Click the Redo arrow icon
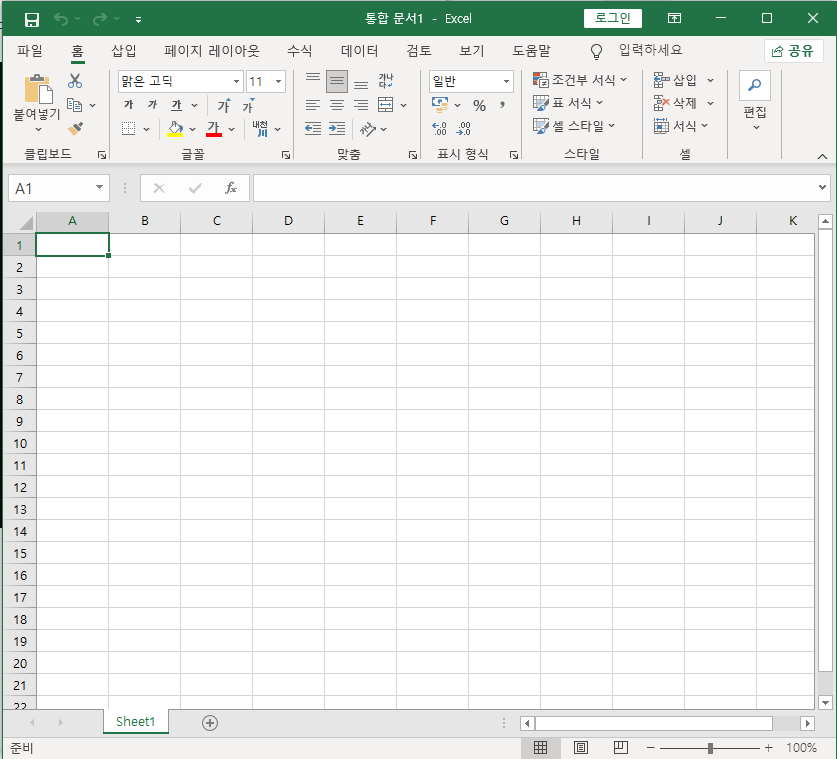The image size is (837, 759). (99, 20)
